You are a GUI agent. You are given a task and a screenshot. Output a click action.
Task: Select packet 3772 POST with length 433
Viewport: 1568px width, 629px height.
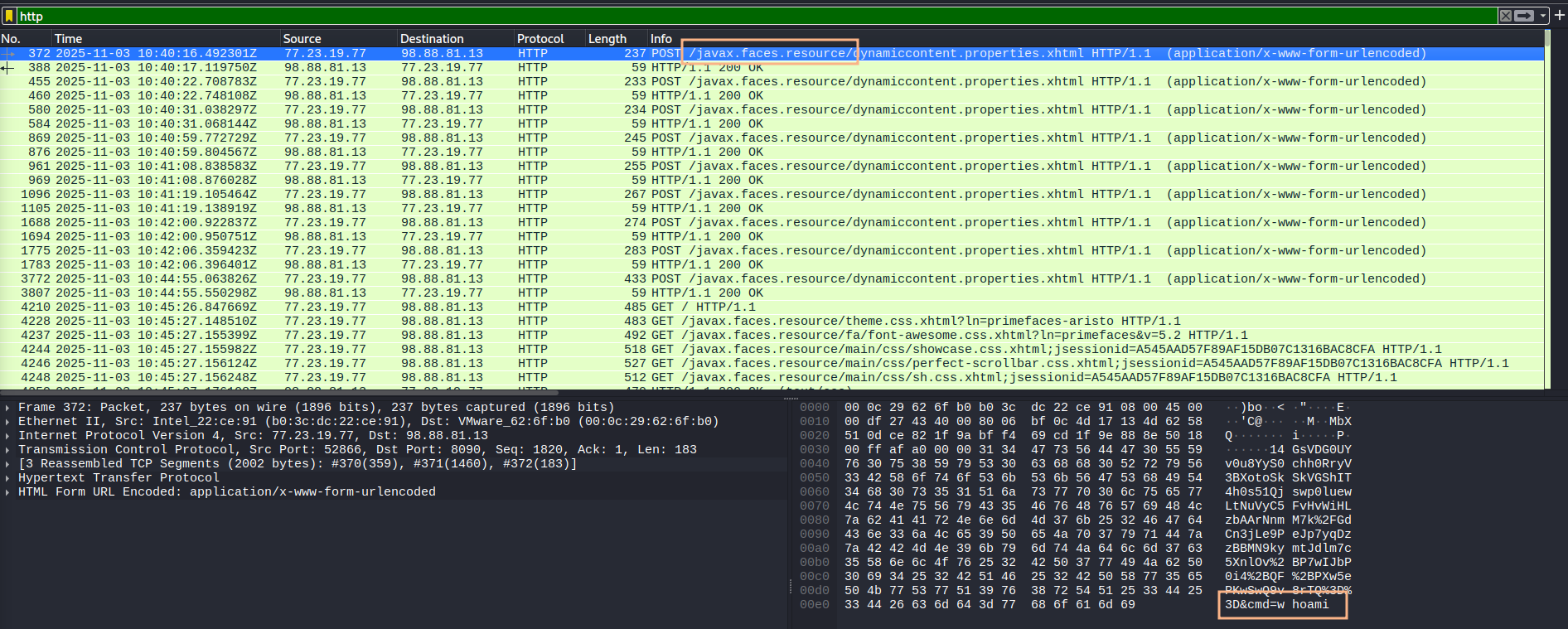772,278
